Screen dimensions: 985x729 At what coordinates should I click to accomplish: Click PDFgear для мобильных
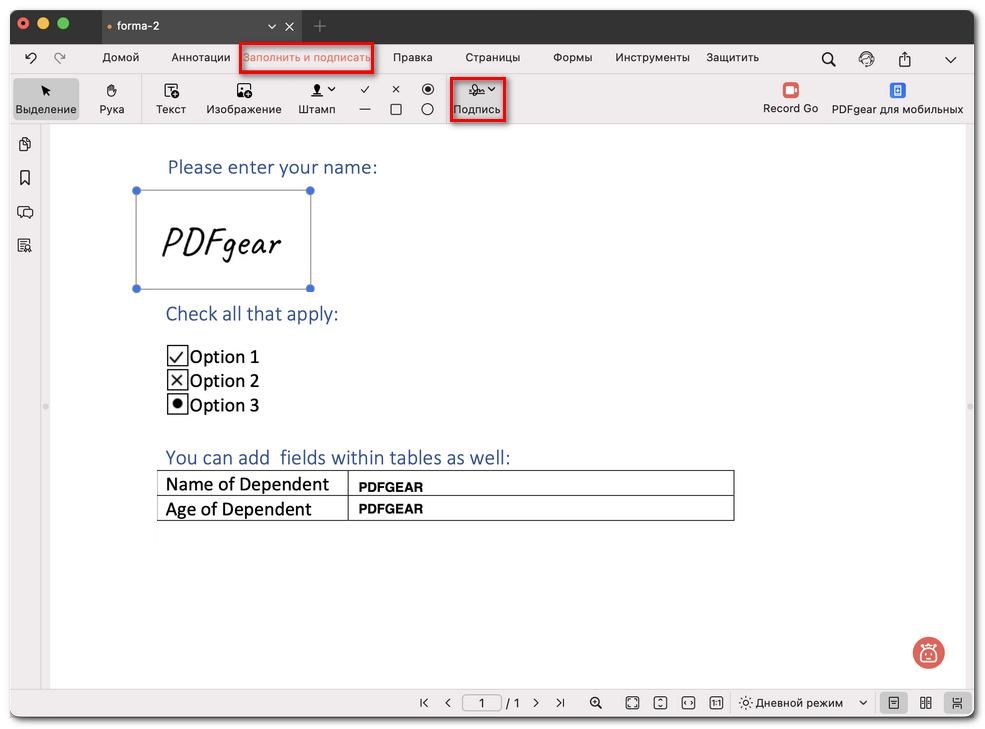[896, 98]
